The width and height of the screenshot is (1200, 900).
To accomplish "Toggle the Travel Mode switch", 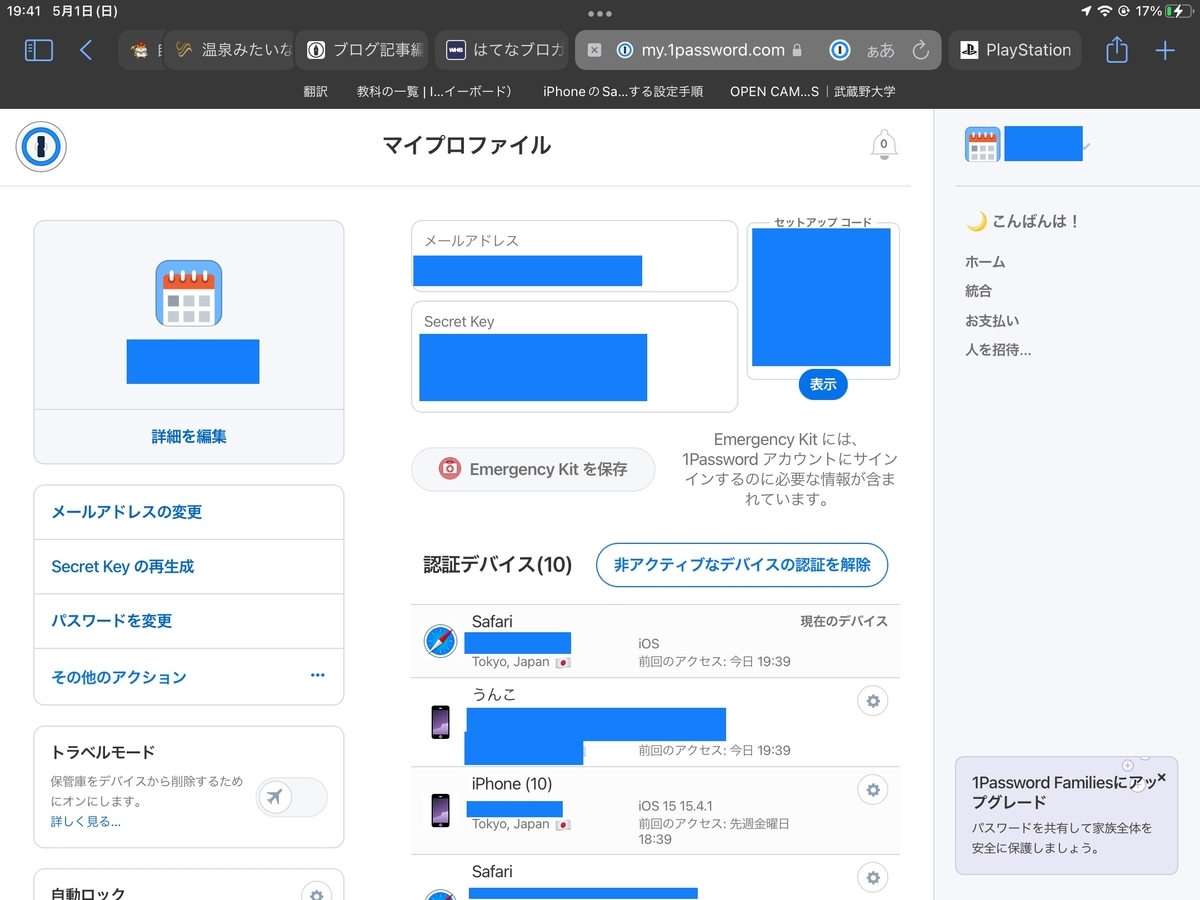I will click(291, 797).
